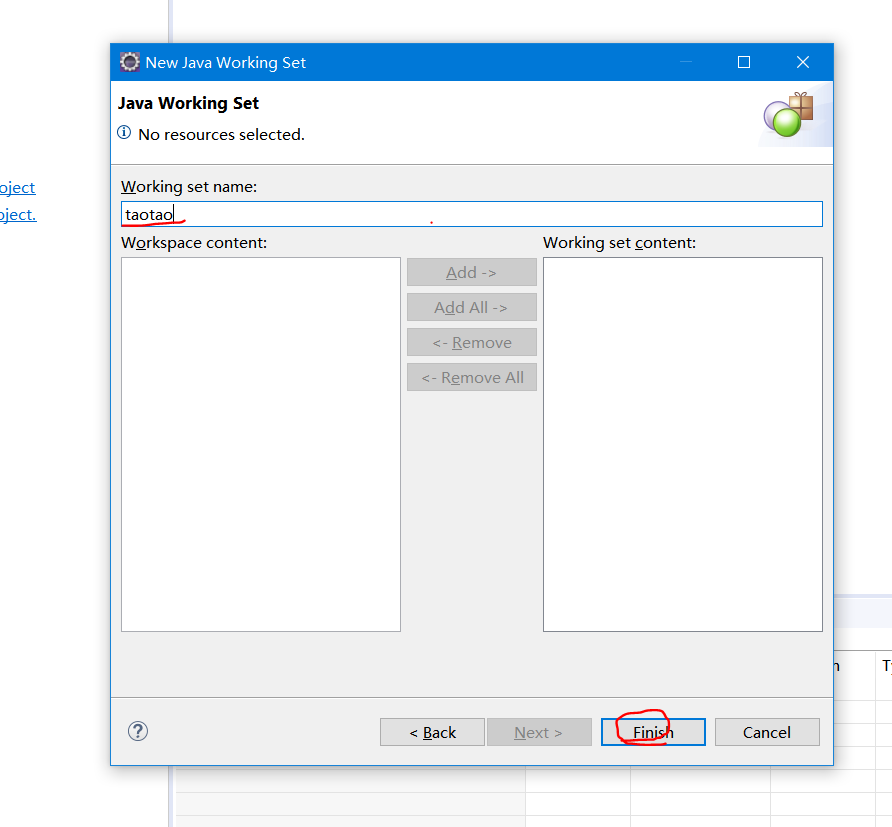The width and height of the screenshot is (892, 827).
Task: Click inside the Workspace content list
Action: point(261,444)
